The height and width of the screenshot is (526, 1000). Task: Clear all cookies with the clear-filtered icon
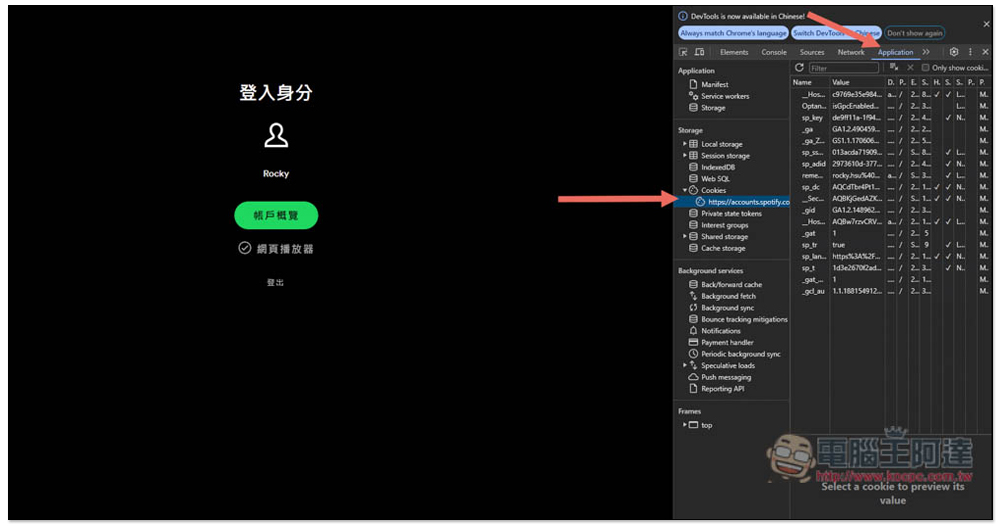point(894,68)
